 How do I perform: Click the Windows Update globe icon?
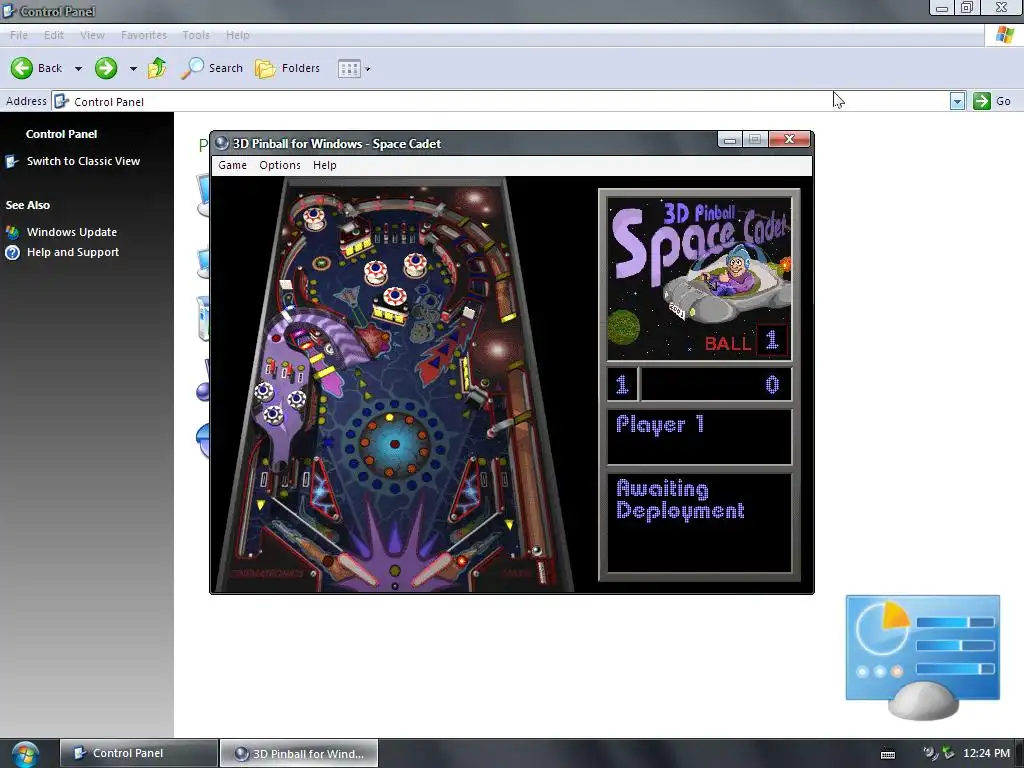12,232
